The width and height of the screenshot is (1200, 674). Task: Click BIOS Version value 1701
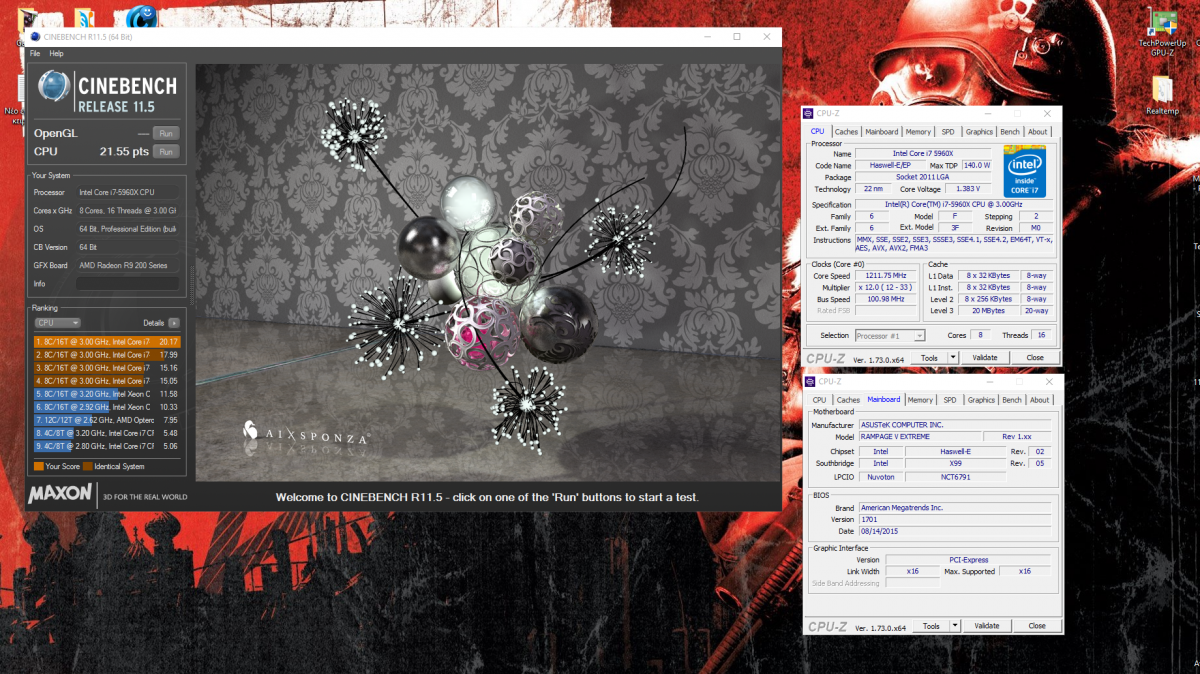click(954, 520)
